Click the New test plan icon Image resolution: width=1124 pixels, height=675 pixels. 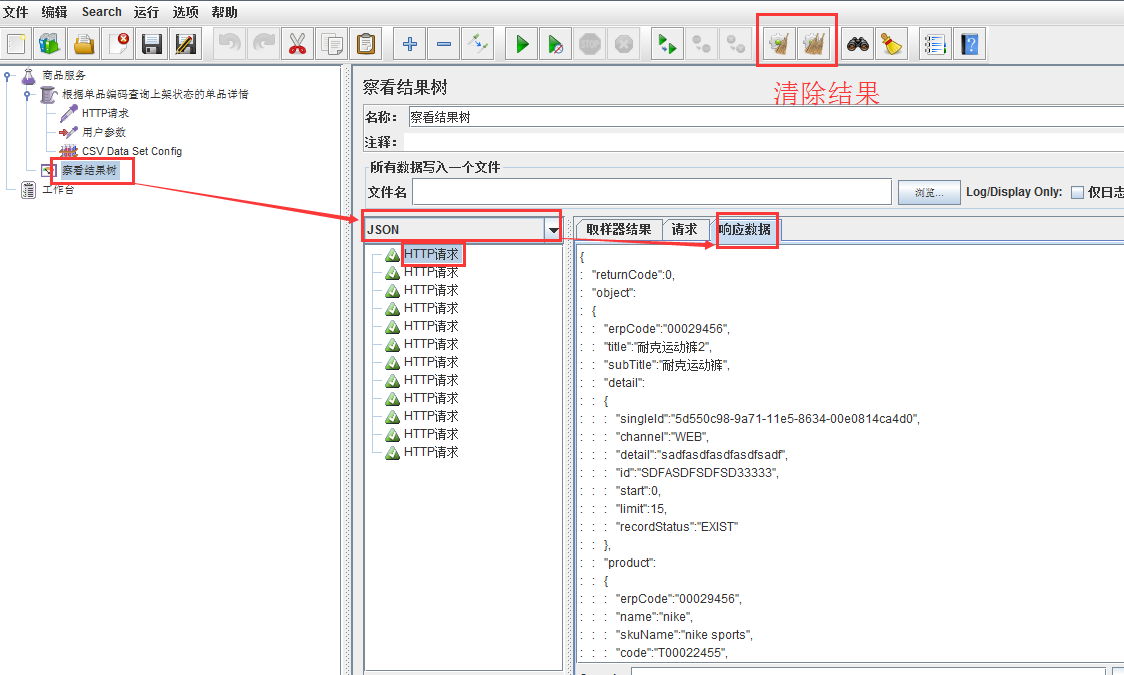click(17, 44)
